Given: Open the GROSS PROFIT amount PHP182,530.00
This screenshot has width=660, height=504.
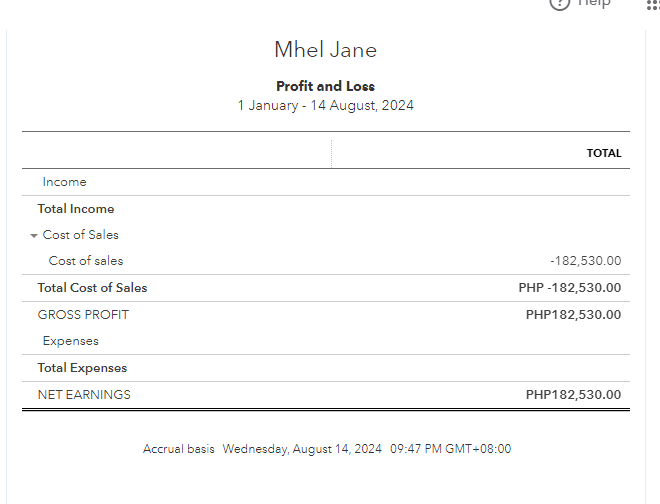Looking at the screenshot, I should pos(573,315).
